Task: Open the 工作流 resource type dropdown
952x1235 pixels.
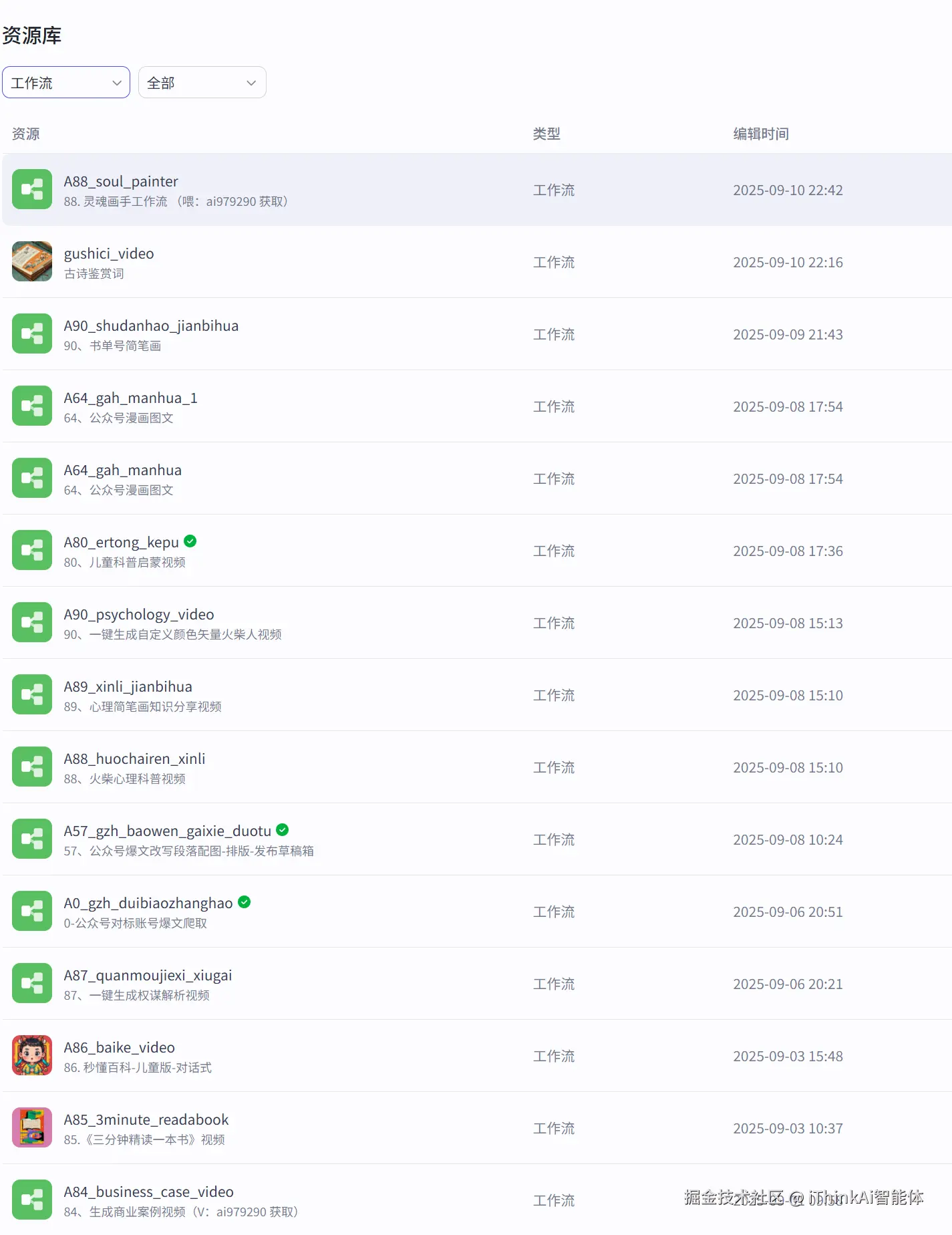Action: 66,83
